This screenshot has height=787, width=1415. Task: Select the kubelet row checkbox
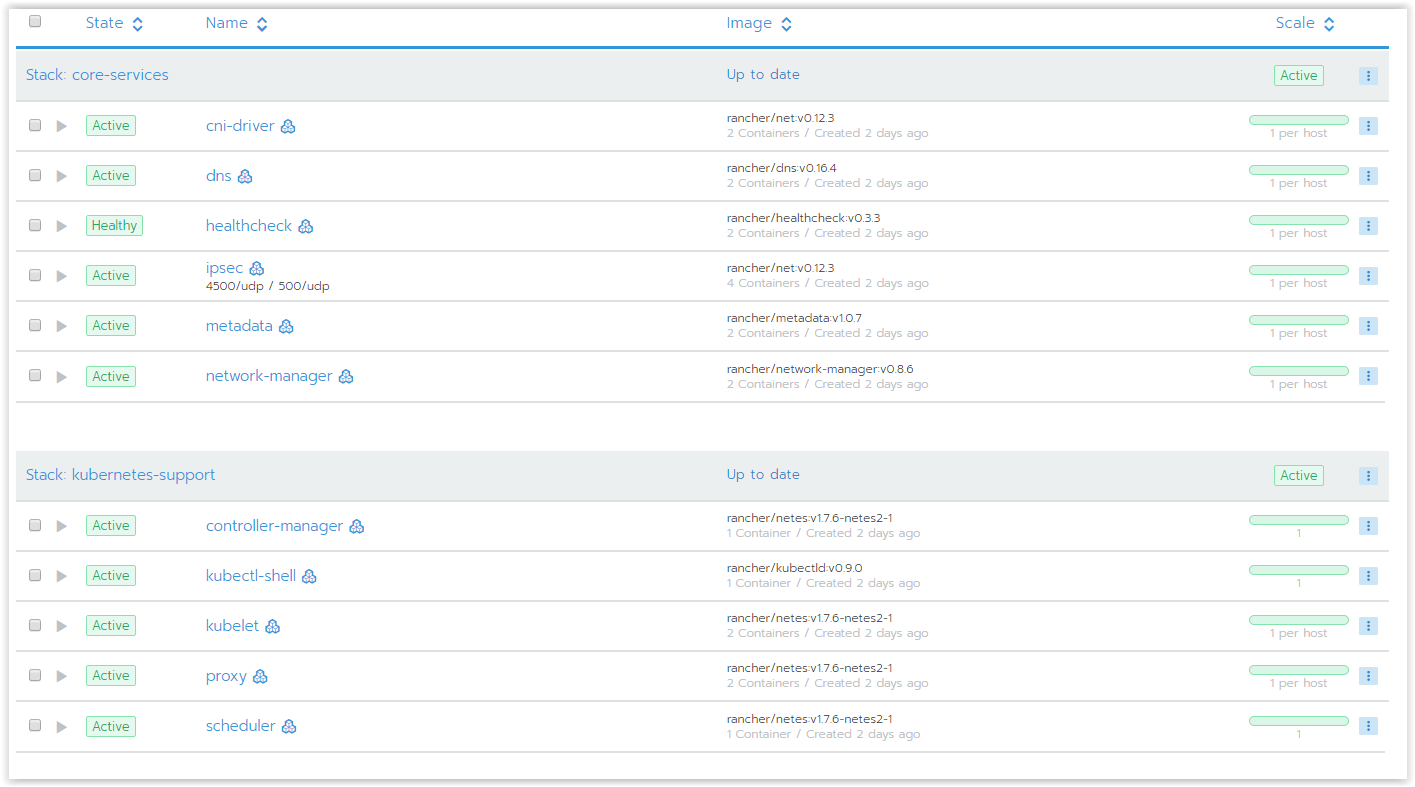[35, 625]
